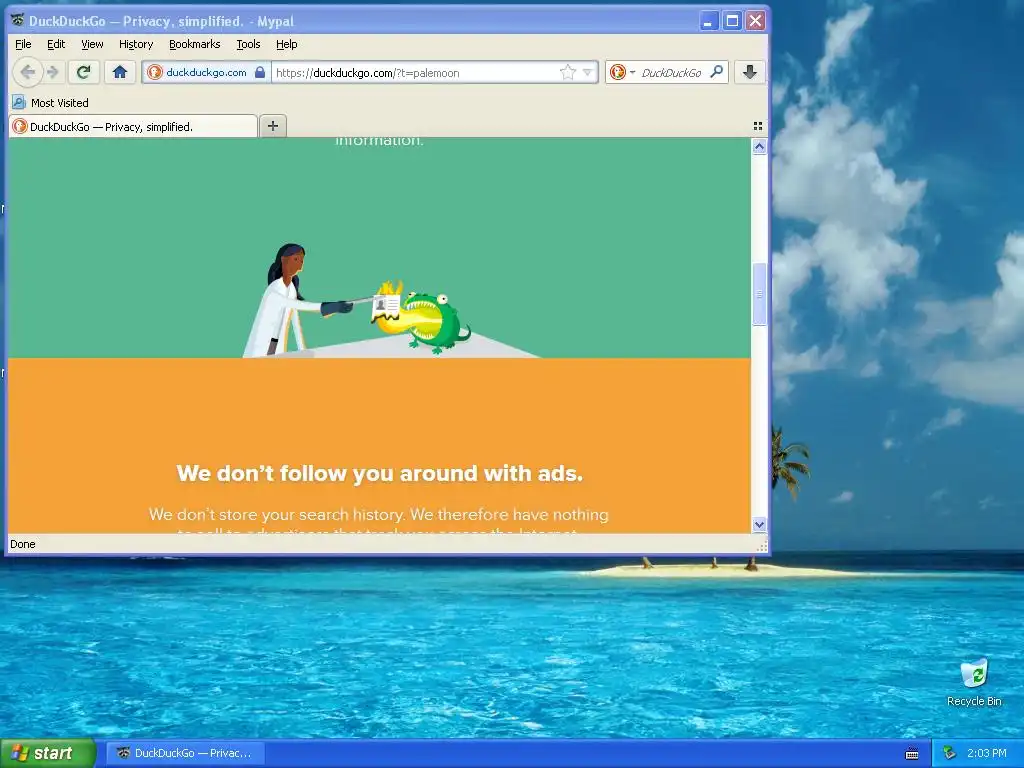Select the Recycle Bin desktop icon

point(974,683)
